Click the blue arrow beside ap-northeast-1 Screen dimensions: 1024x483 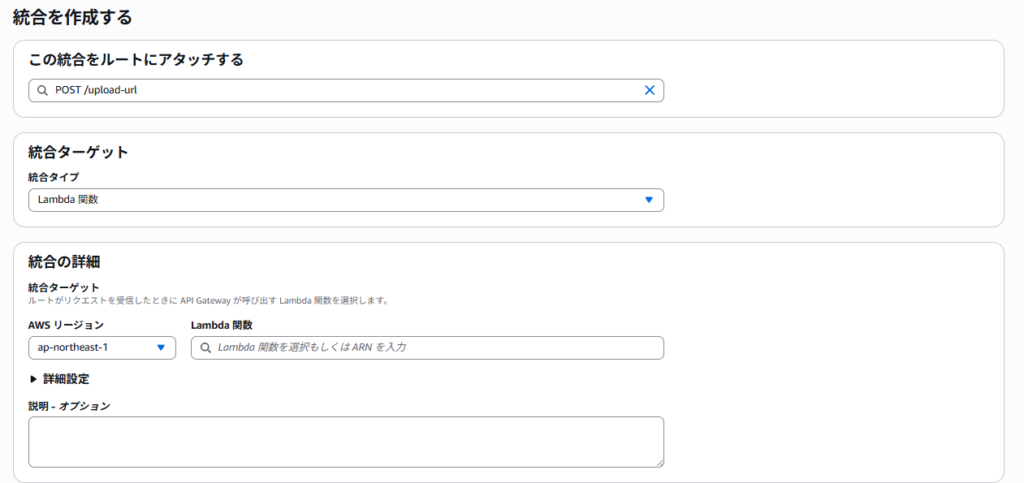coord(161,348)
